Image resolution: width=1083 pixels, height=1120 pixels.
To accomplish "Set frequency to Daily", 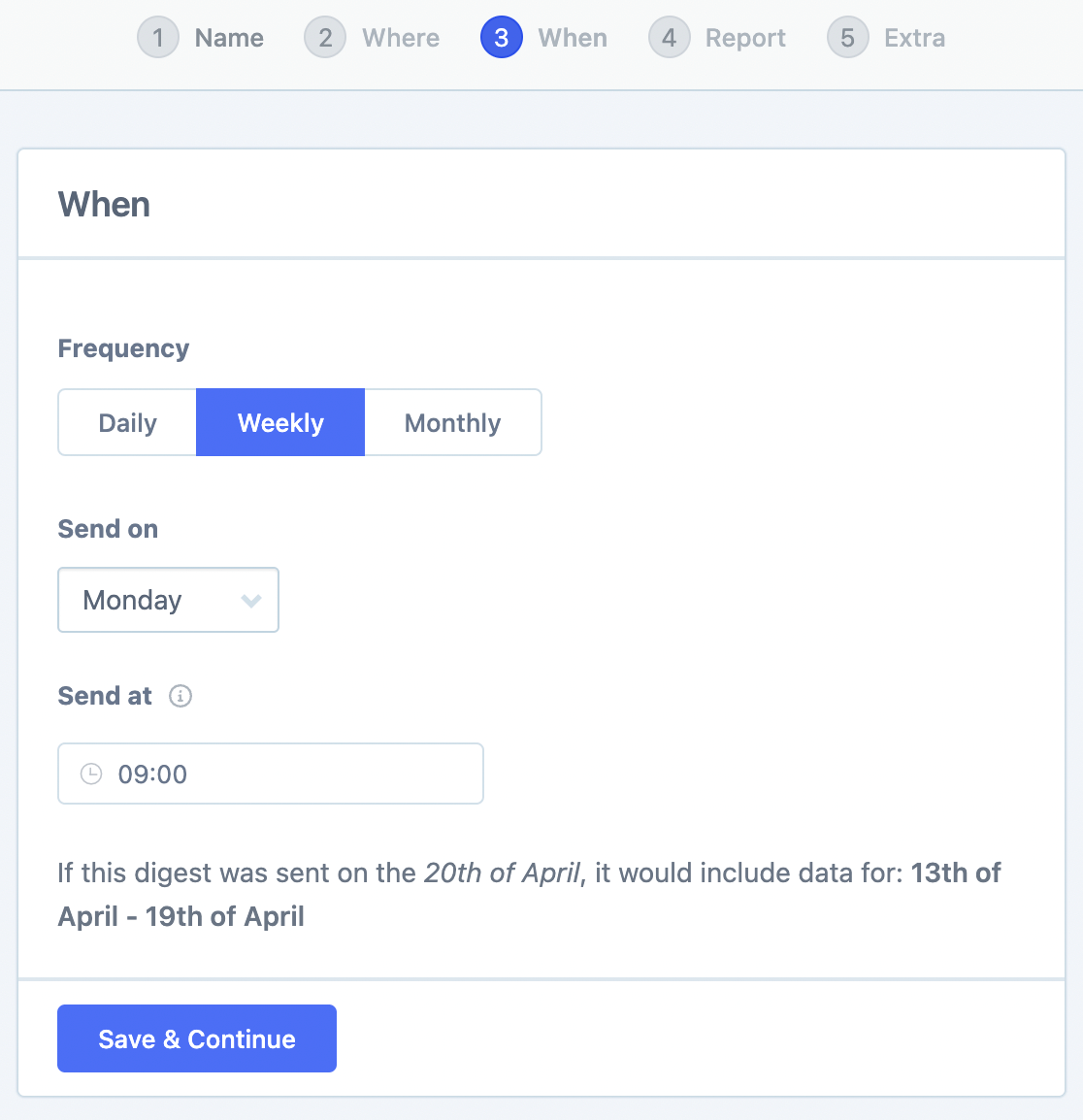I will pyautogui.click(x=127, y=422).
